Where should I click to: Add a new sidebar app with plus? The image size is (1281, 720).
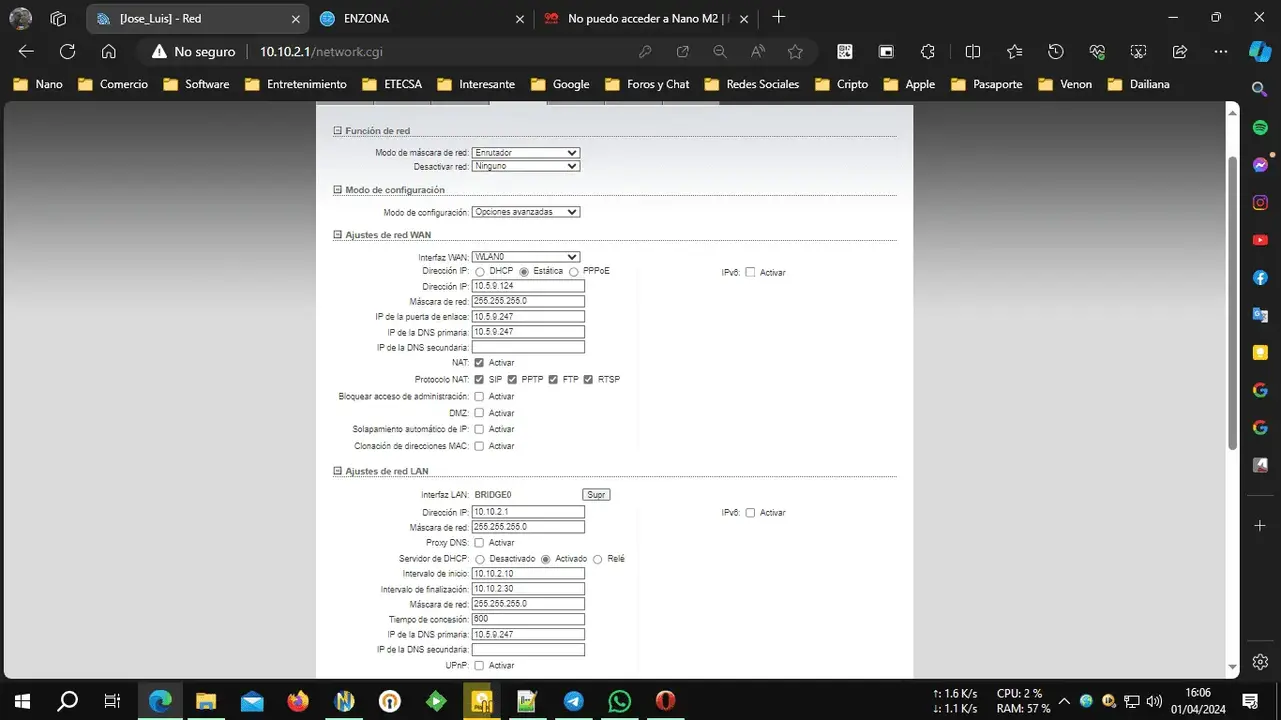tap(1260, 526)
